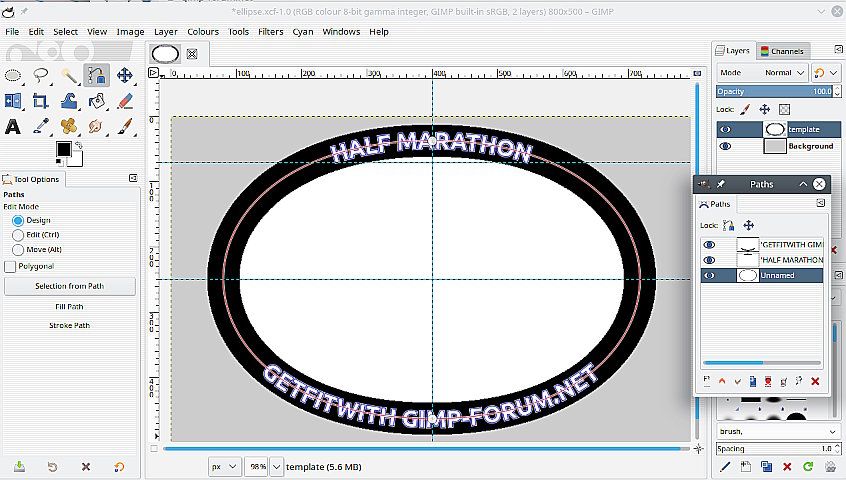Viewport: 846px width, 480px height.
Task: Open the brush tag filter dropdown
Action: click(778, 431)
